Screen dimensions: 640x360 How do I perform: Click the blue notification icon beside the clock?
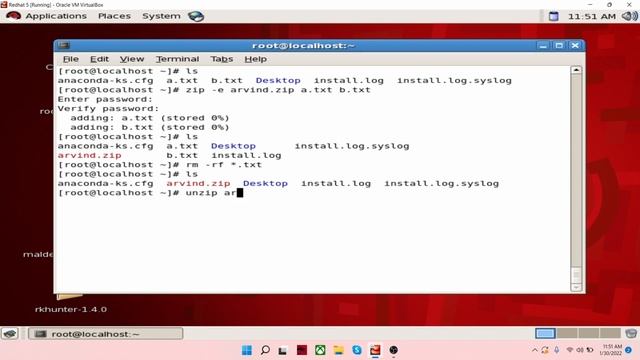(553, 16)
